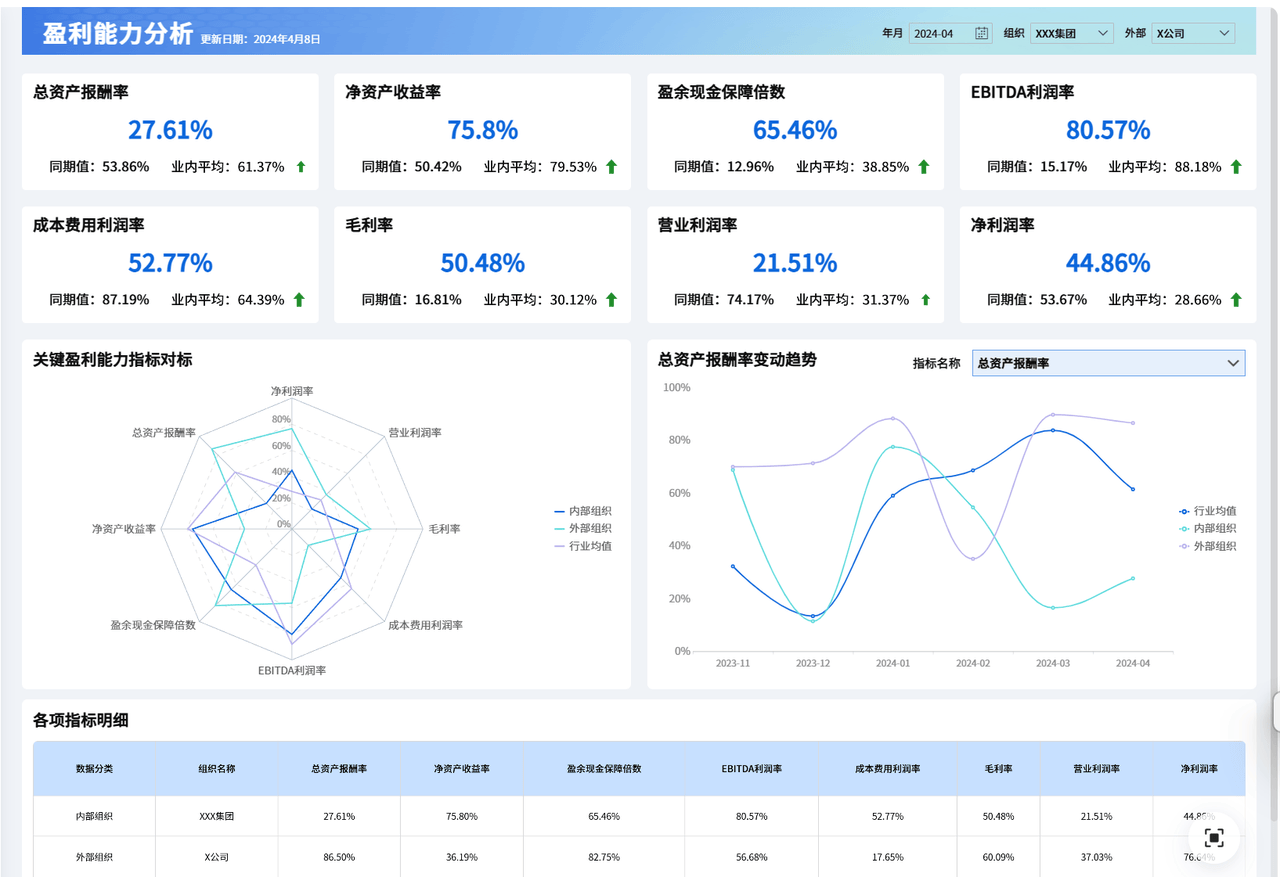Click green up arrow in 总资产报酬率 card
This screenshot has height=877, width=1280.
point(300,167)
